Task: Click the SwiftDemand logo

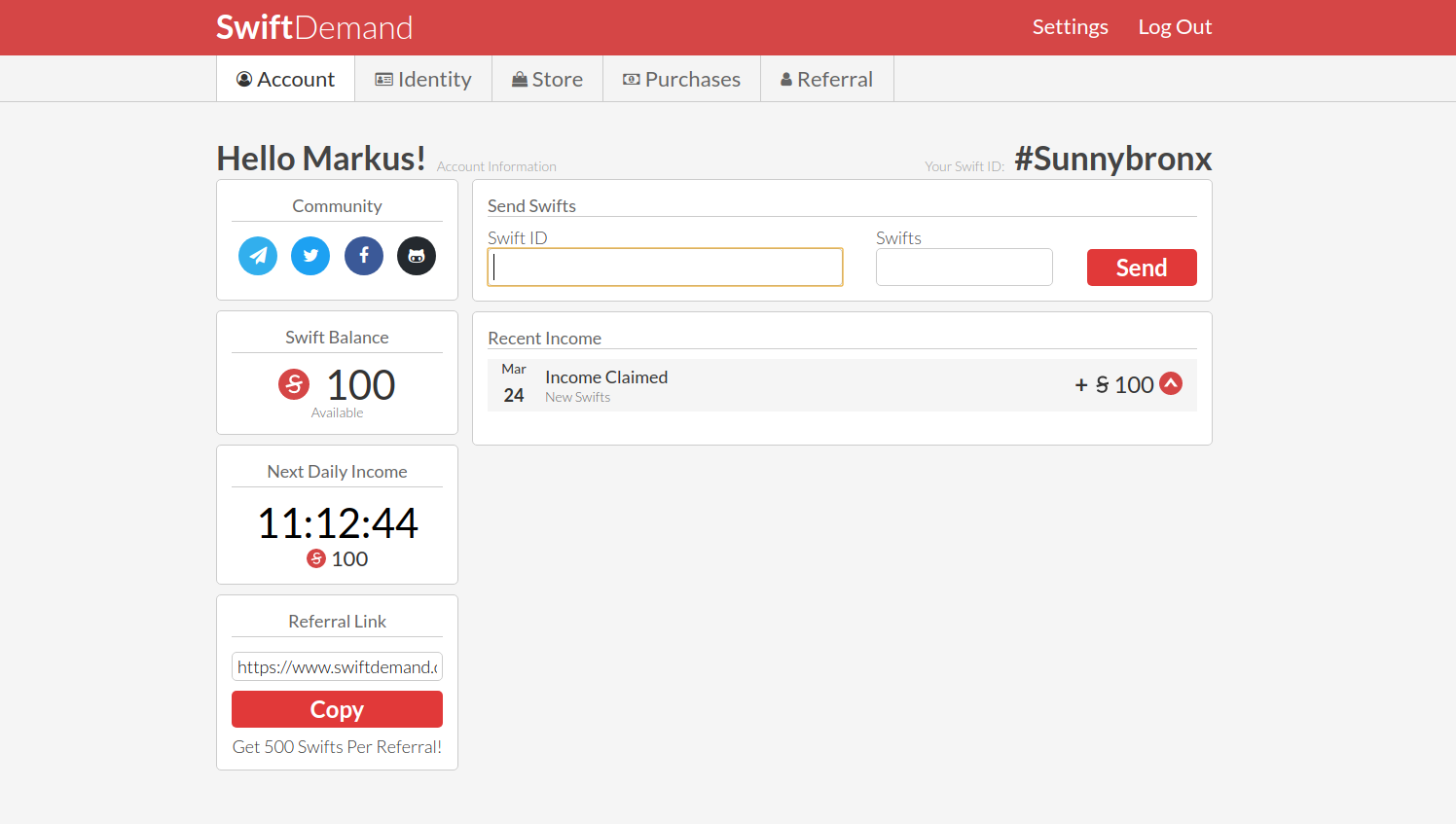Action: [x=314, y=27]
